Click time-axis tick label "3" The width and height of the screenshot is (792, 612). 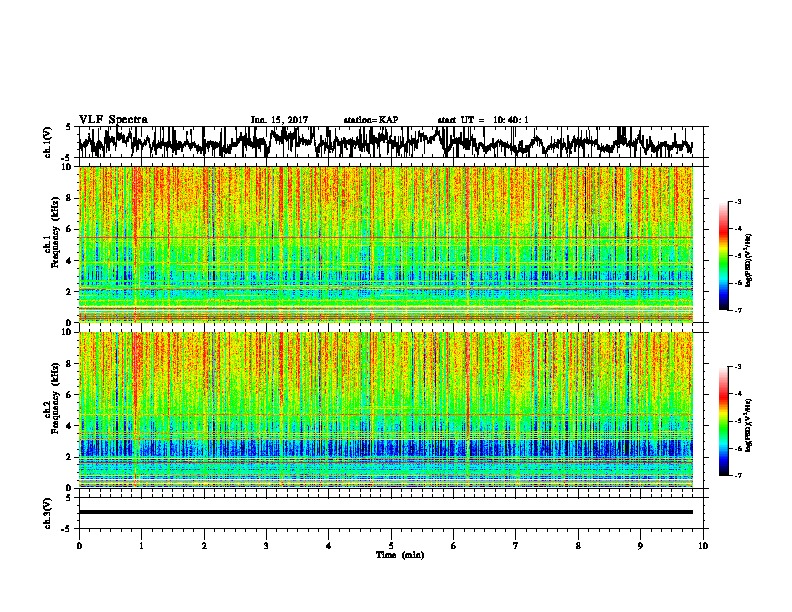point(266,546)
